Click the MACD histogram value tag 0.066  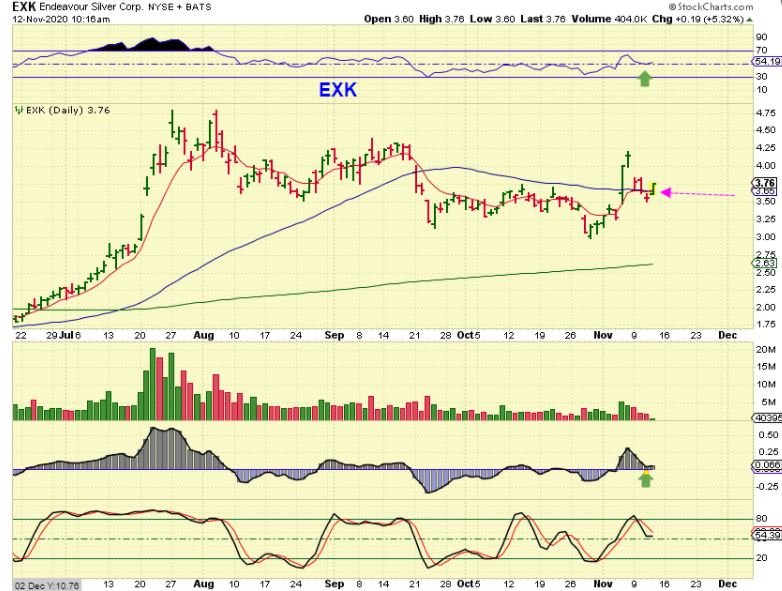pyautogui.click(x=766, y=466)
